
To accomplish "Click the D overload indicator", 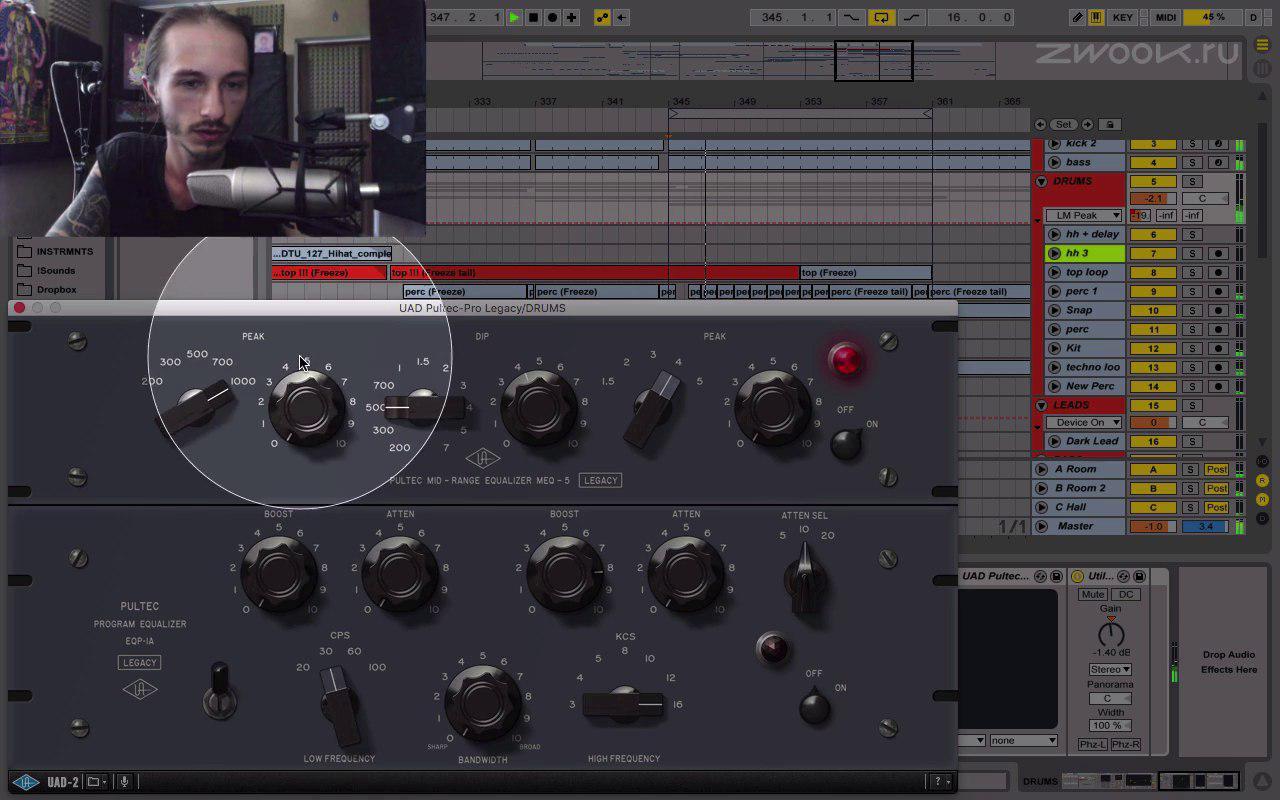I will tap(1253, 17).
